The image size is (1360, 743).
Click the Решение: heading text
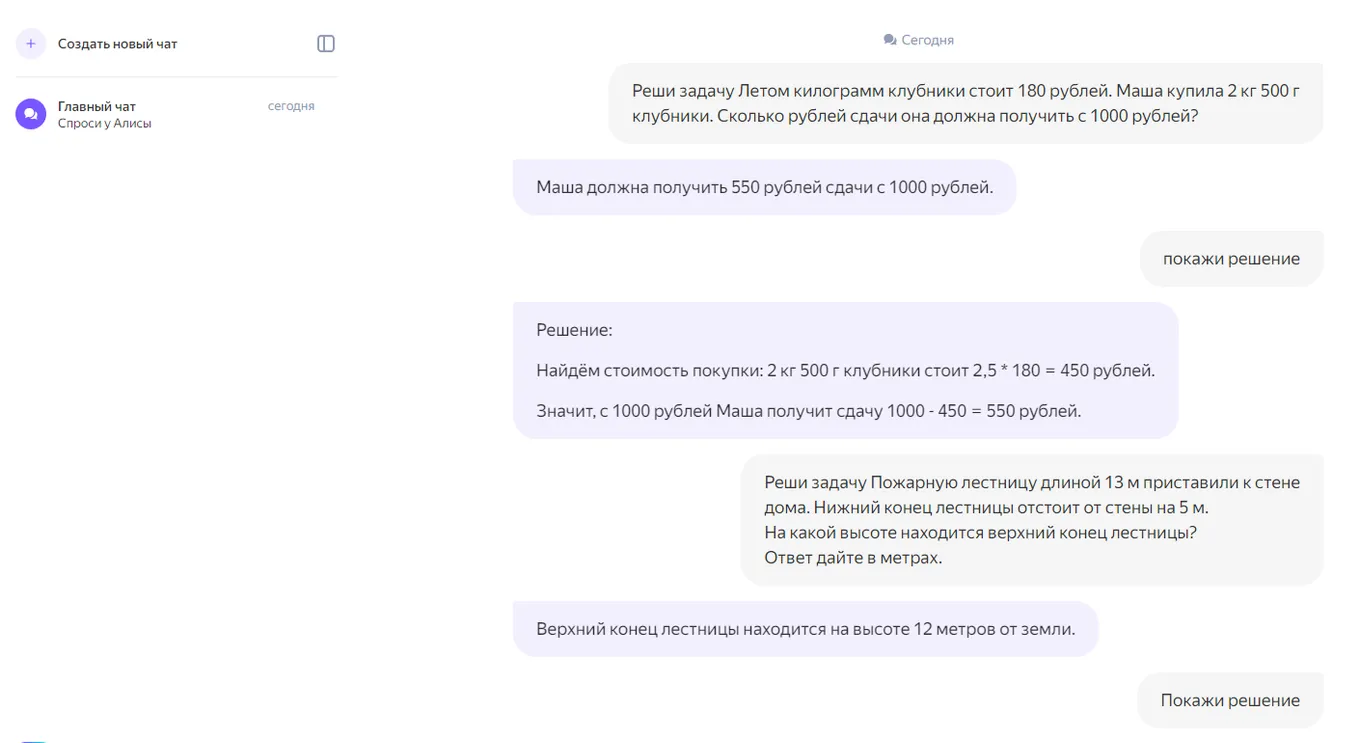click(x=574, y=330)
